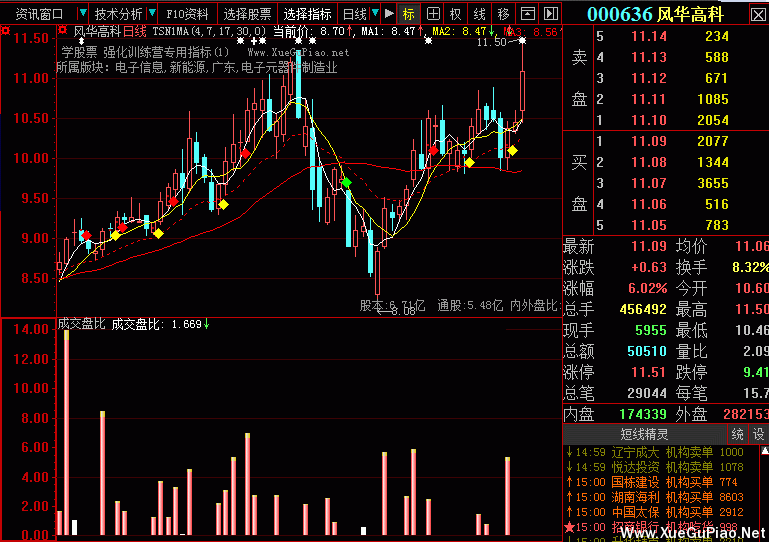Click the 选择股票 button
769x542 pixels.
pos(247,14)
